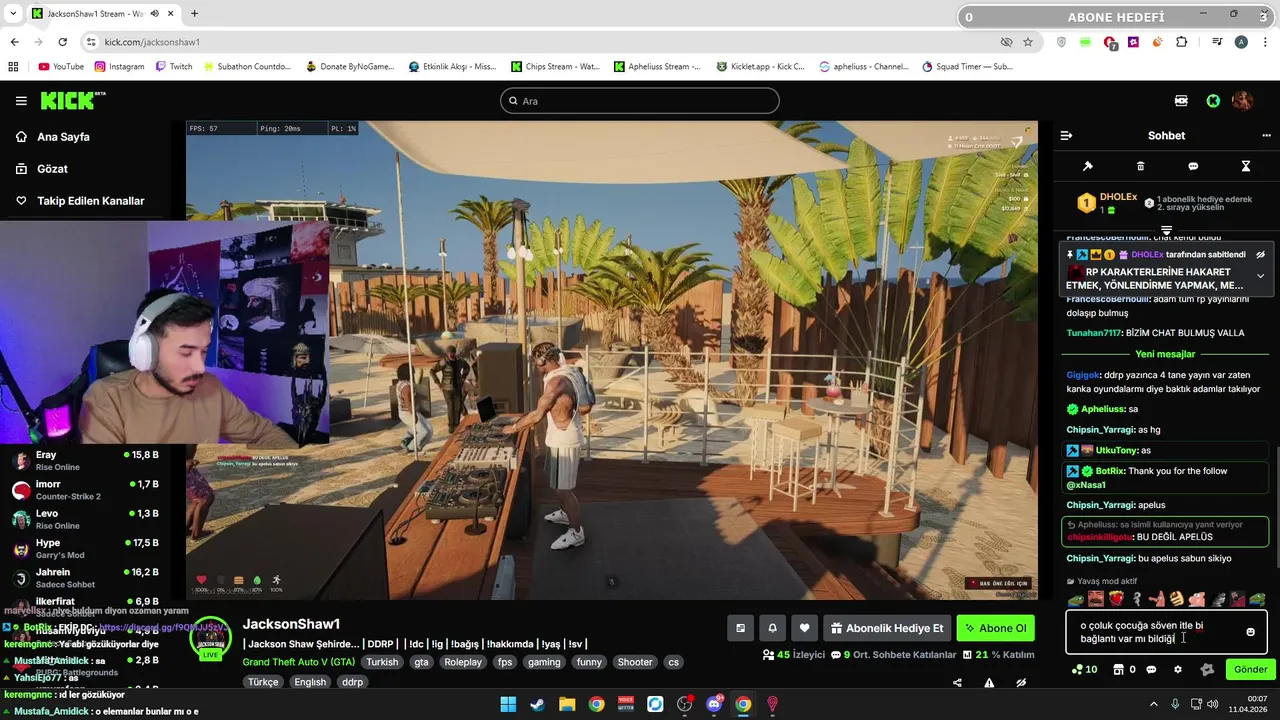Screen dimensions: 1280x720
Task: Open the channel shop icon with 0
Action: click(x=1124, y=670)
